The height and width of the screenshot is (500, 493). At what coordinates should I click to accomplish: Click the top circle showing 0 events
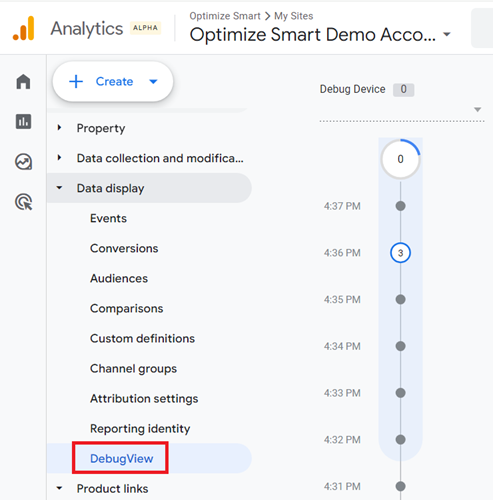[400, 159]
